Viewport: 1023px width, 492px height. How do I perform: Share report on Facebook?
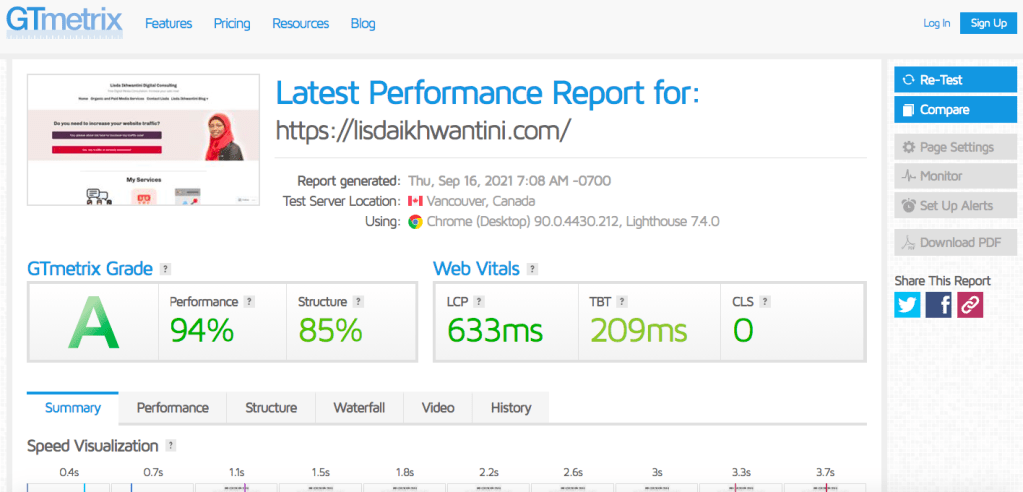[938, 305]
